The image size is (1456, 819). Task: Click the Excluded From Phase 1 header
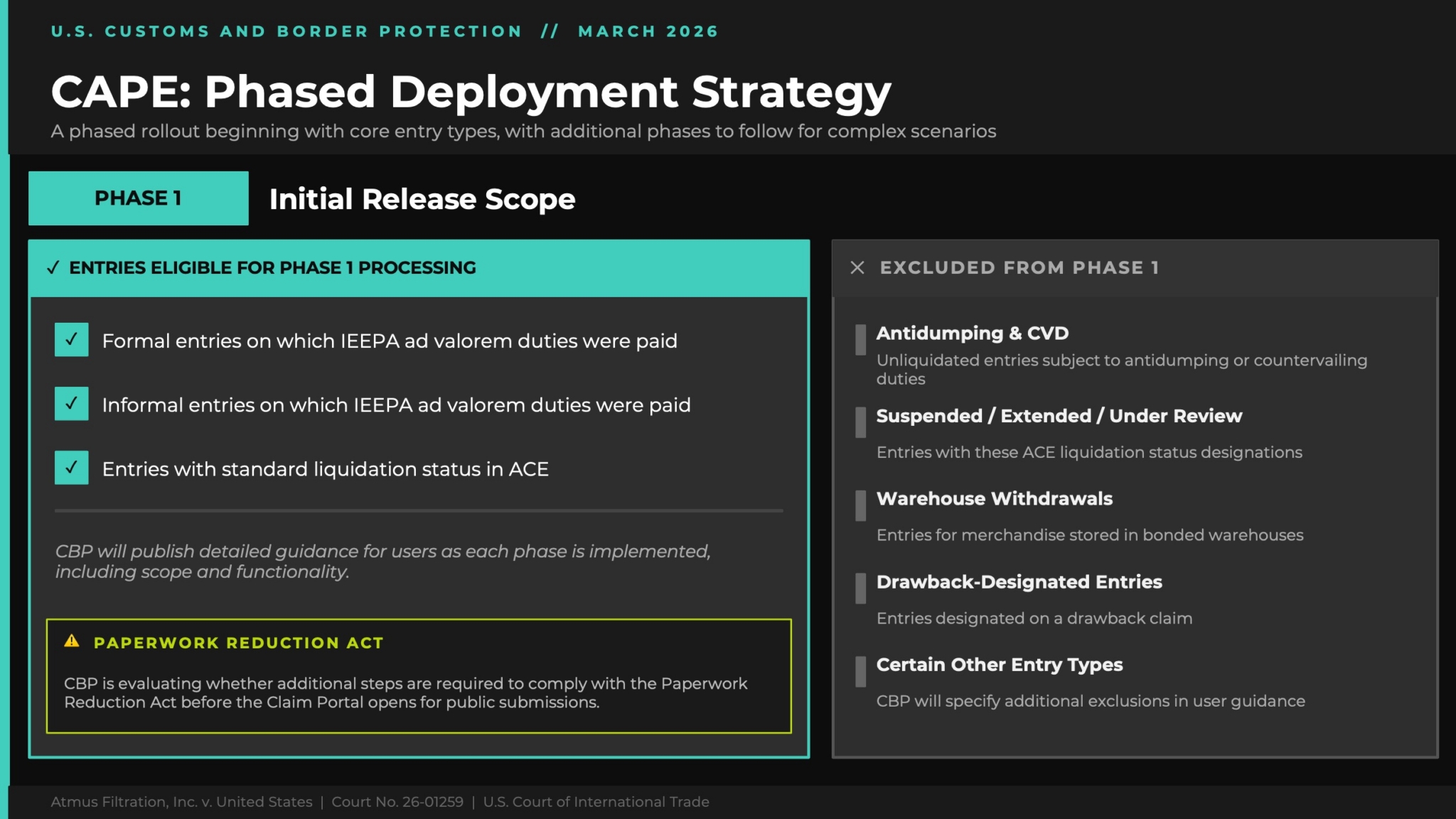pyautogui.click(x=1019, y=268)
